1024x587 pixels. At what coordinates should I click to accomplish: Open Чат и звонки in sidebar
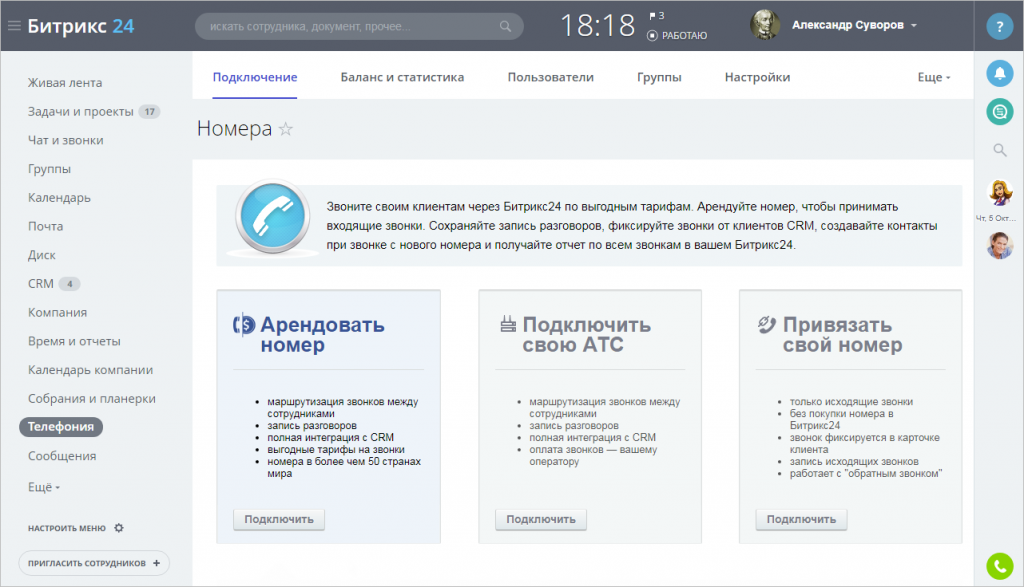click(x=65, y=140)
